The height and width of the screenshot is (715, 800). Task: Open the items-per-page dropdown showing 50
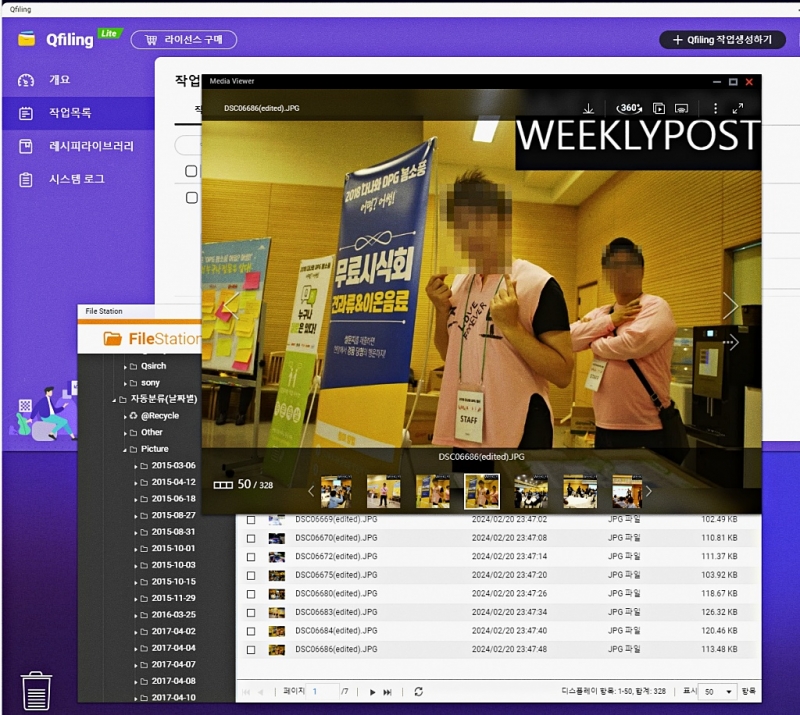coord(716,691)
